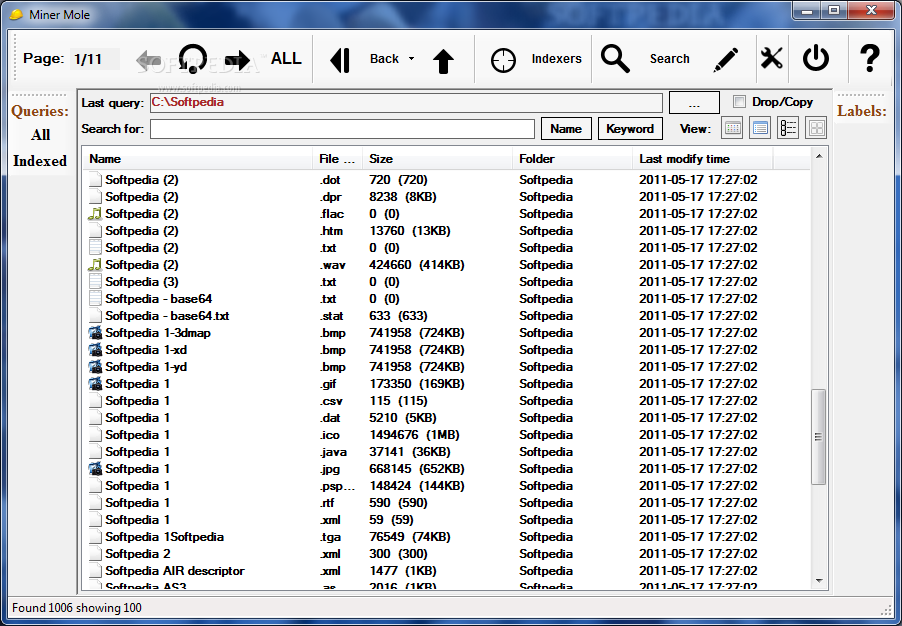902x626 pixels.
Task: Select the Softpedia (2) .dot row
Action: tap(446, 180)
